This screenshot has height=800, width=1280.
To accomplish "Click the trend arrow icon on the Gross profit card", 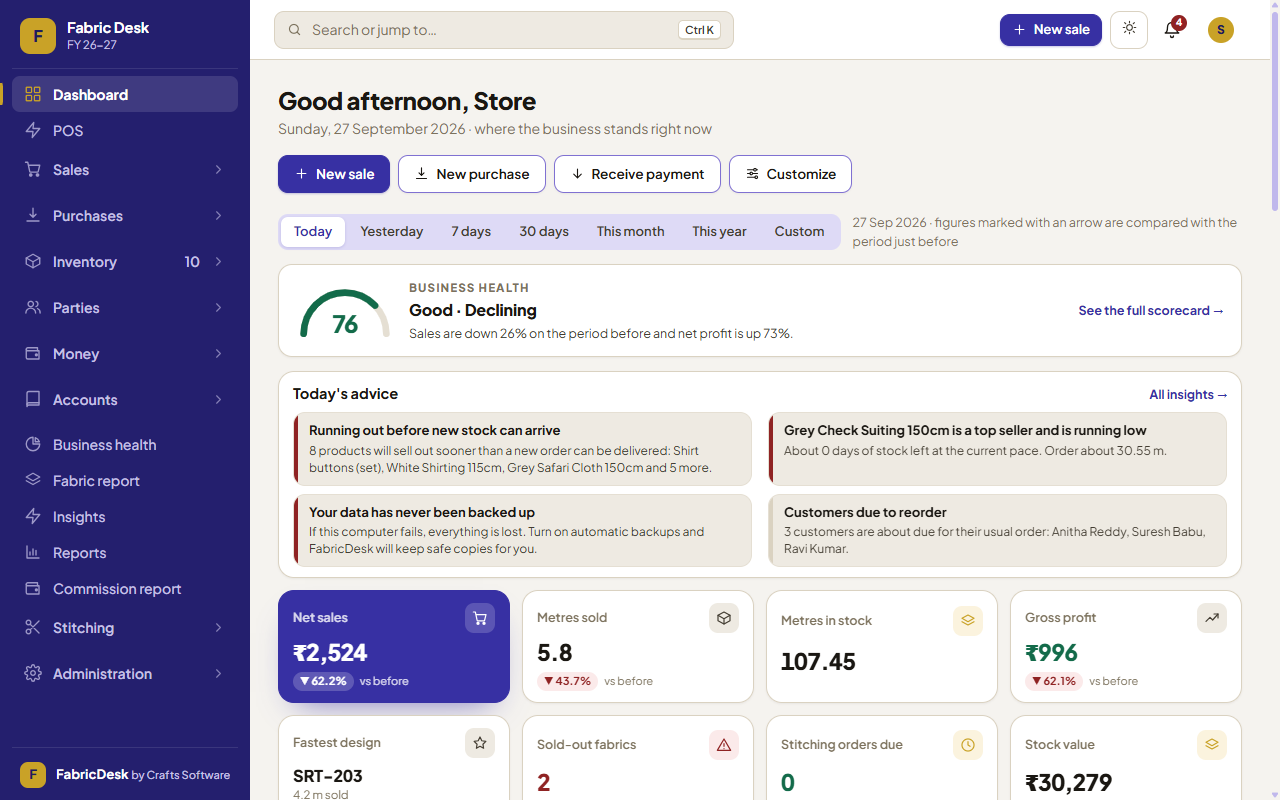I will click(x=1212, y=618).
